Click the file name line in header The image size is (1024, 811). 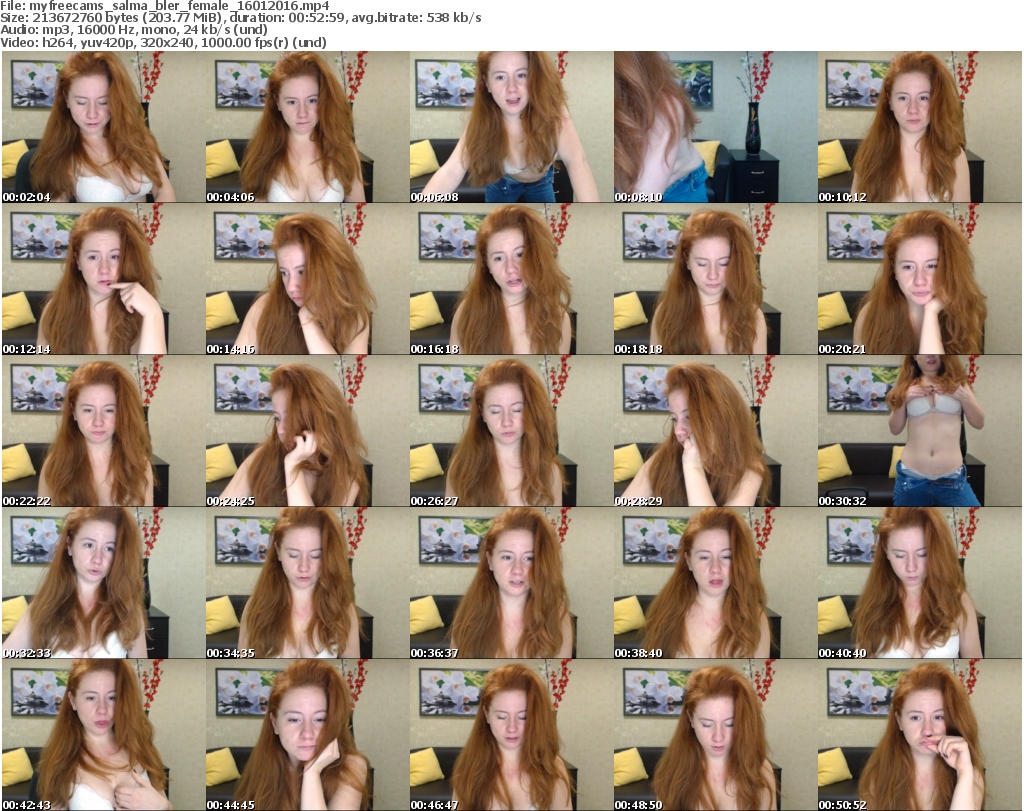[x=165, y=6]
